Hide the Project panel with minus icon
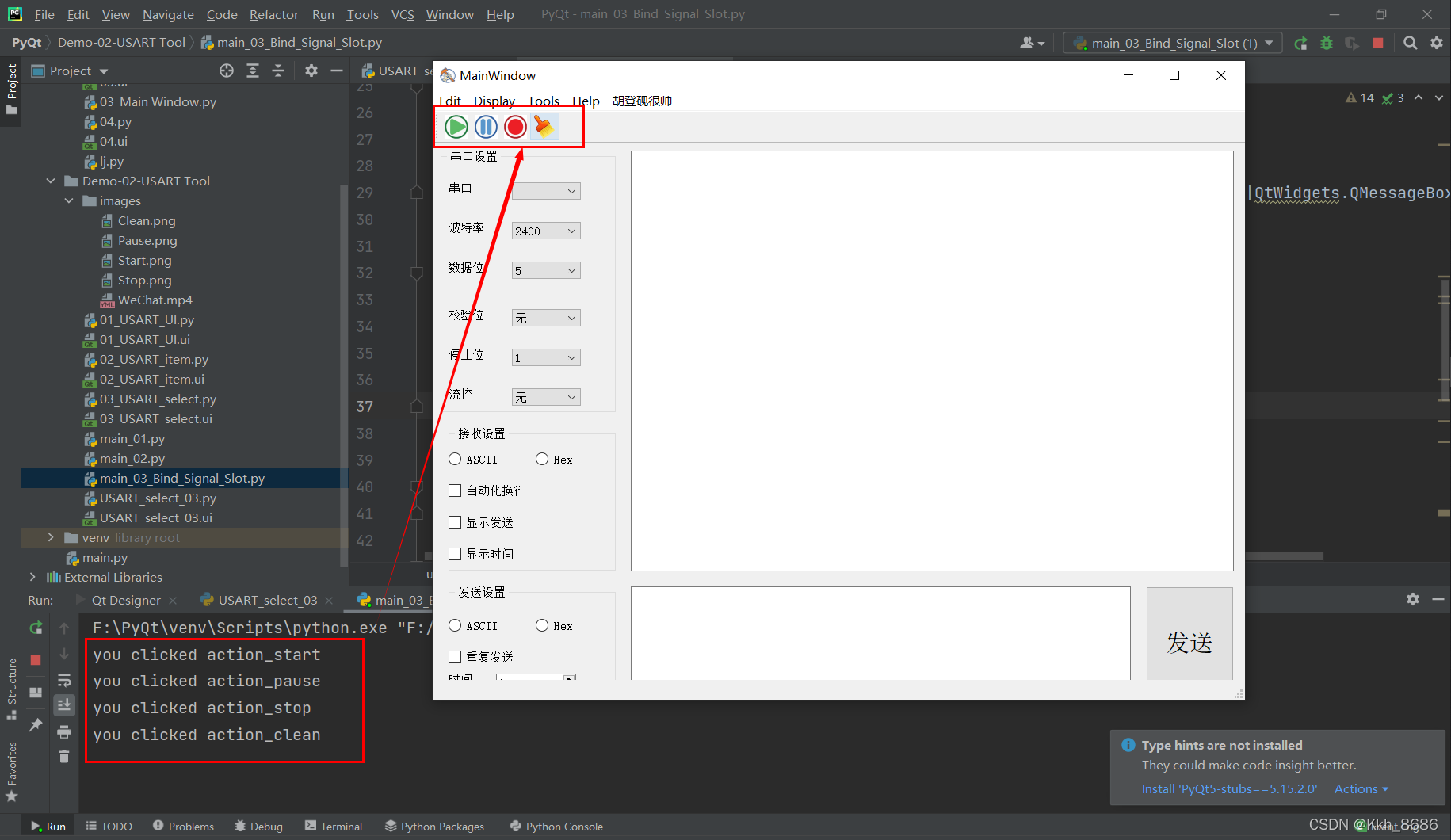This screenshot has height=840, width=1451. pos(337,71)
